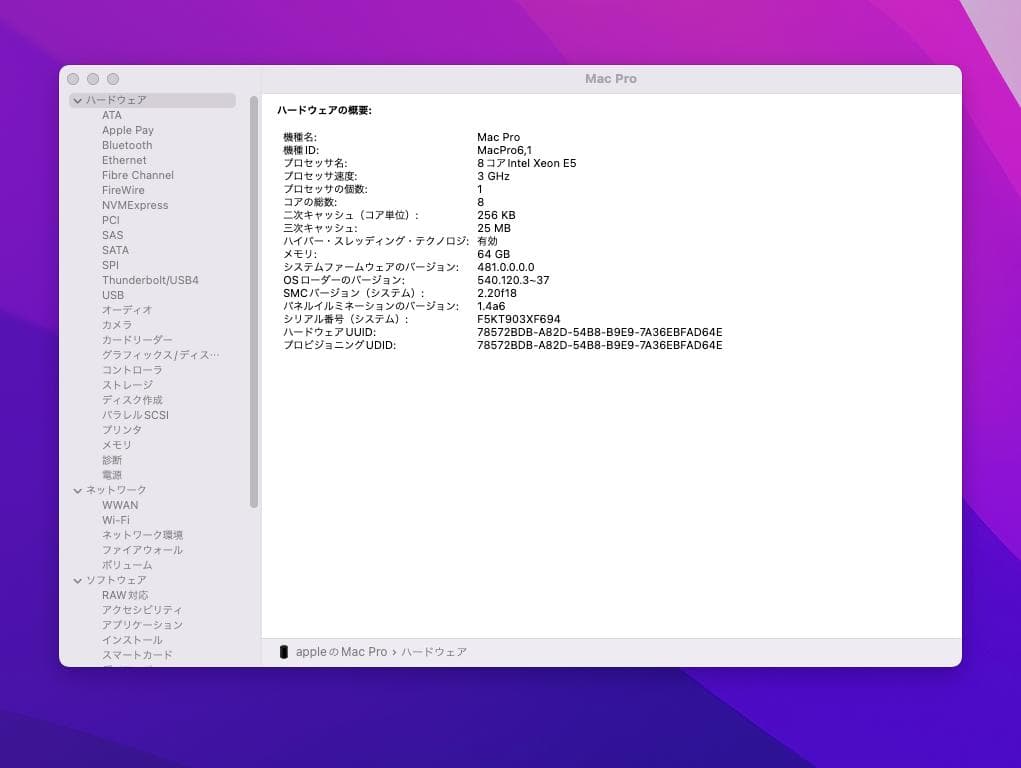Click the Mac icon in the breadcrumb bar
This screenshot has width=1021, height=768.
point(284,651)
